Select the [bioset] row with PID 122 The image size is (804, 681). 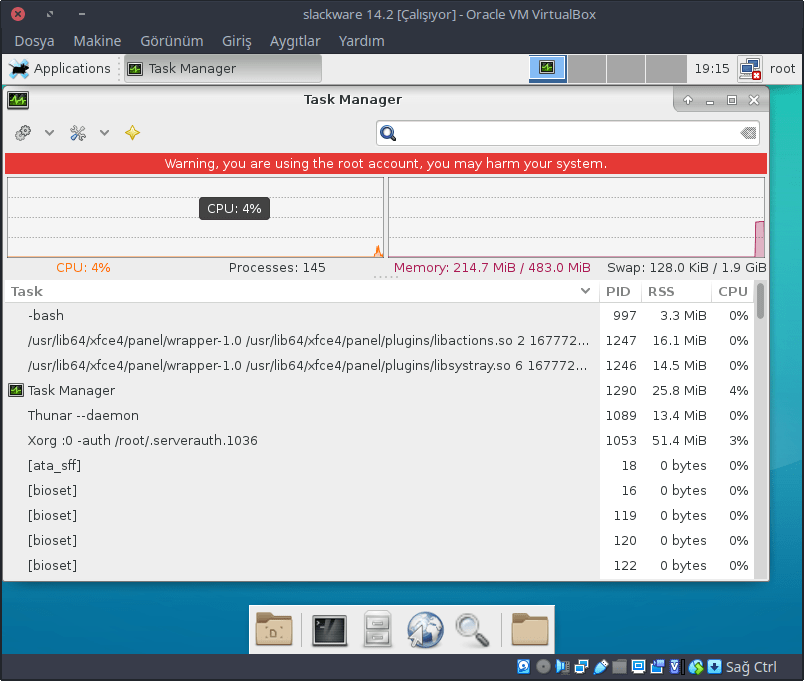[379, 566]
